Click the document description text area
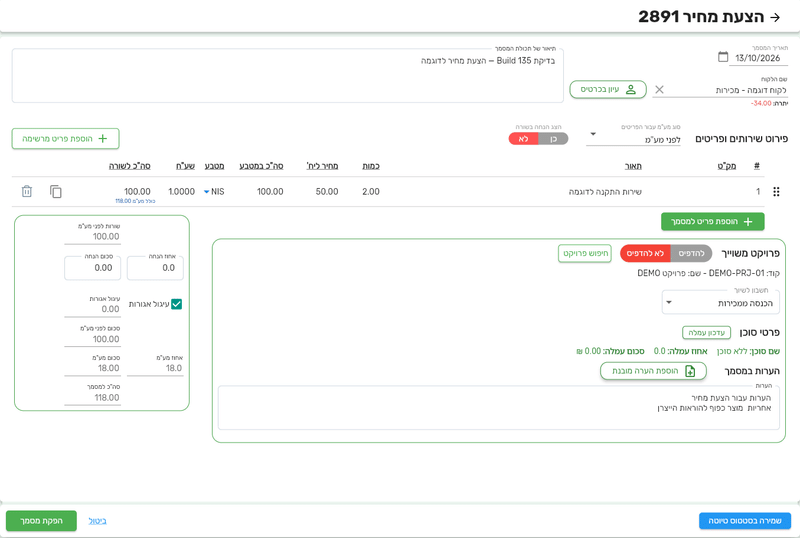The height and width of the screenshot is (538, 800). 287,76
